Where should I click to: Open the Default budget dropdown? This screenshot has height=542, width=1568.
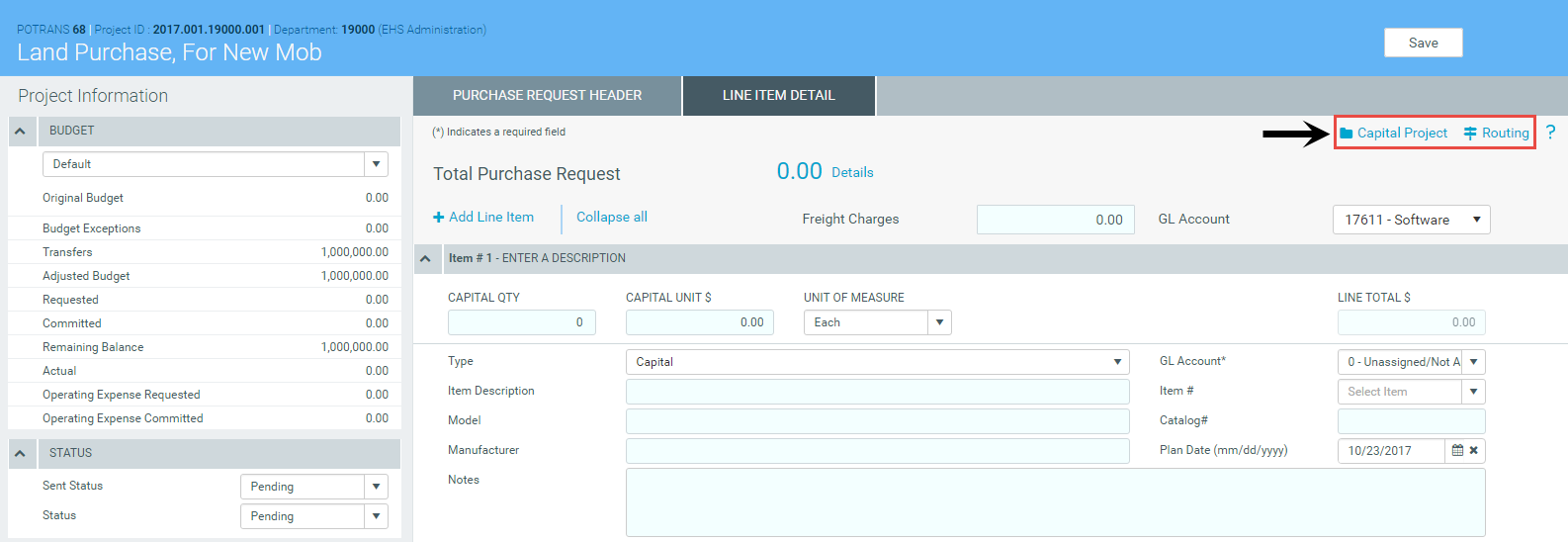tap(376, 164)
